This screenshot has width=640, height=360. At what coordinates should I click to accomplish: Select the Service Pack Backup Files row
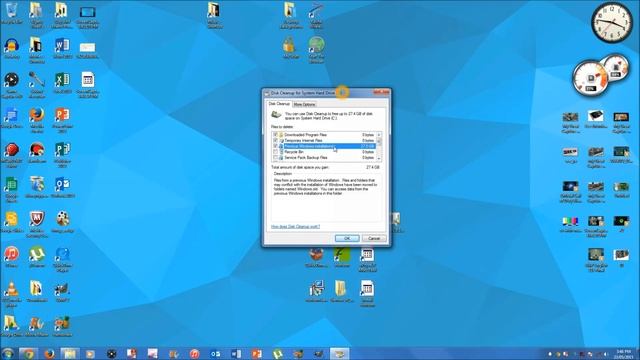[324, 158]
